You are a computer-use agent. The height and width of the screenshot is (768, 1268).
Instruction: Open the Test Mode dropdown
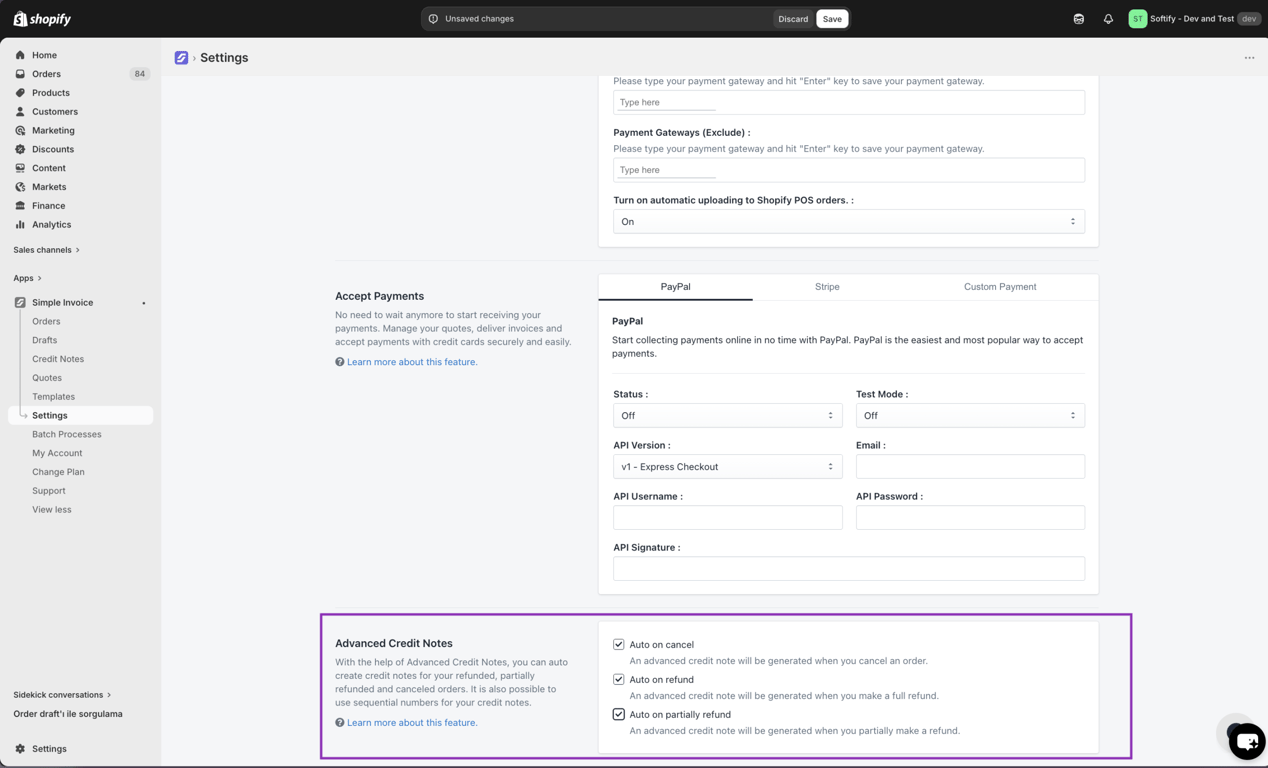pos(970,416)
